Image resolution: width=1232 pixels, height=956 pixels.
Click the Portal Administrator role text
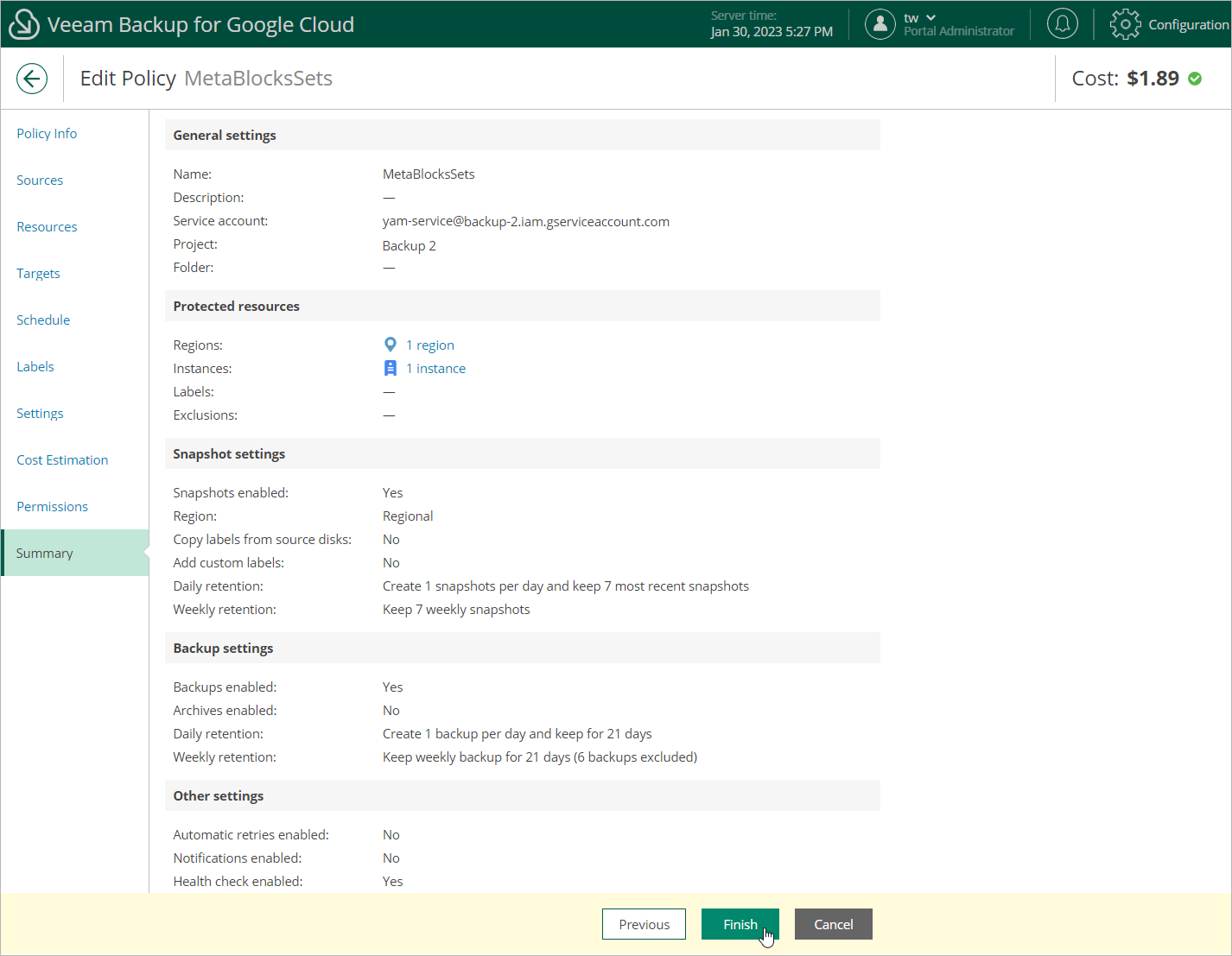click(x=959, y=31)
